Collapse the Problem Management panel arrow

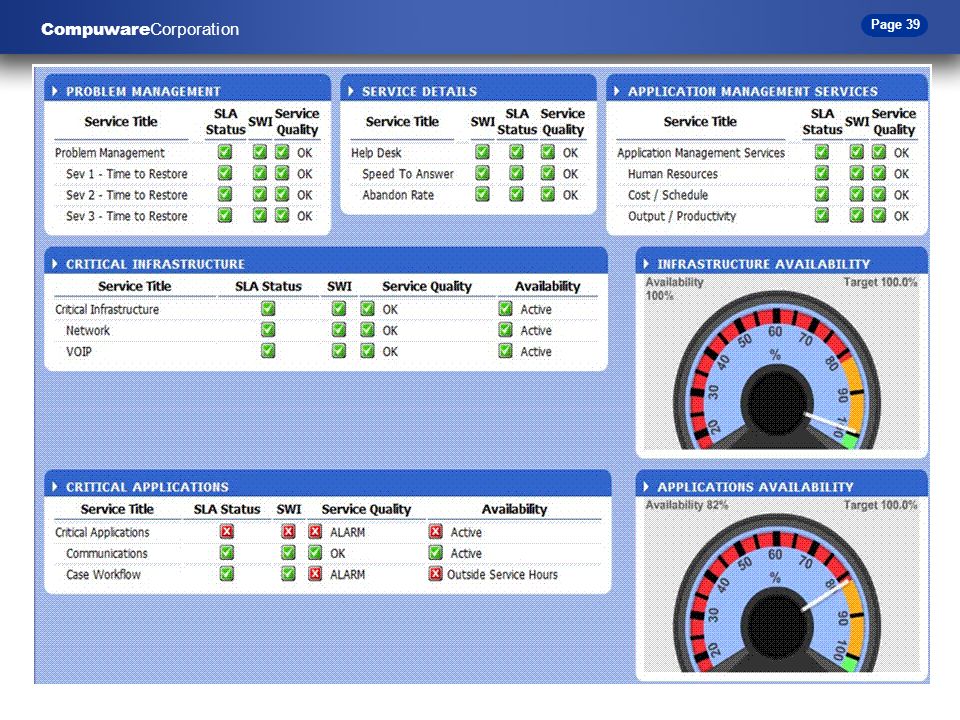pyautogui.click(x=55, y=91)
